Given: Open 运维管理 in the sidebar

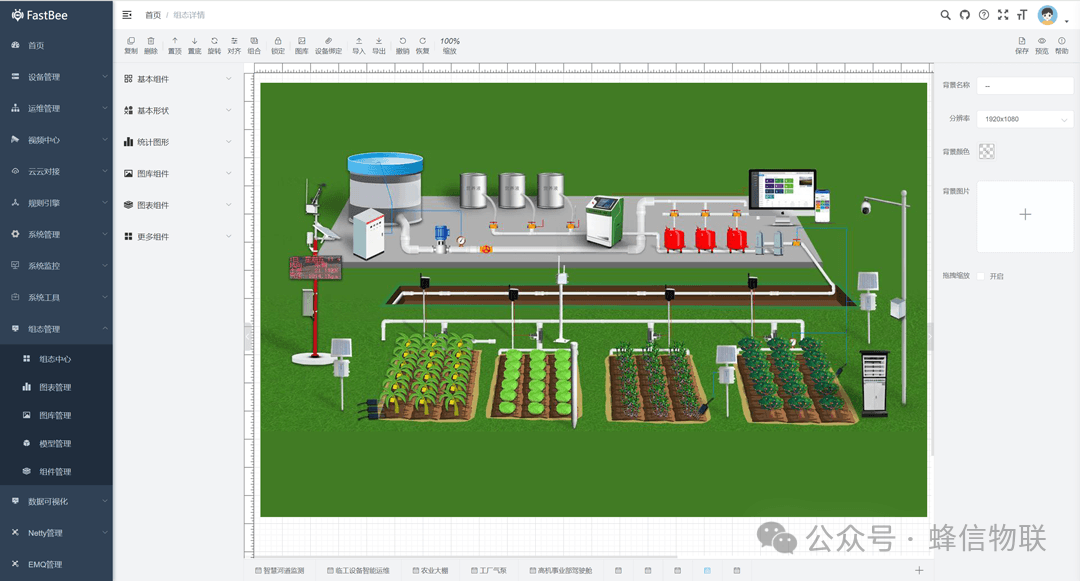Looking at the screenshot, I should (56, 109).
